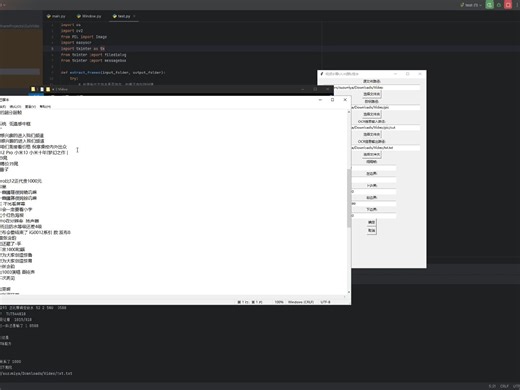This screenshot has height=390, width=520.
Task: Click the first folder icon in Explorer title bar
Action: (33, 89)
